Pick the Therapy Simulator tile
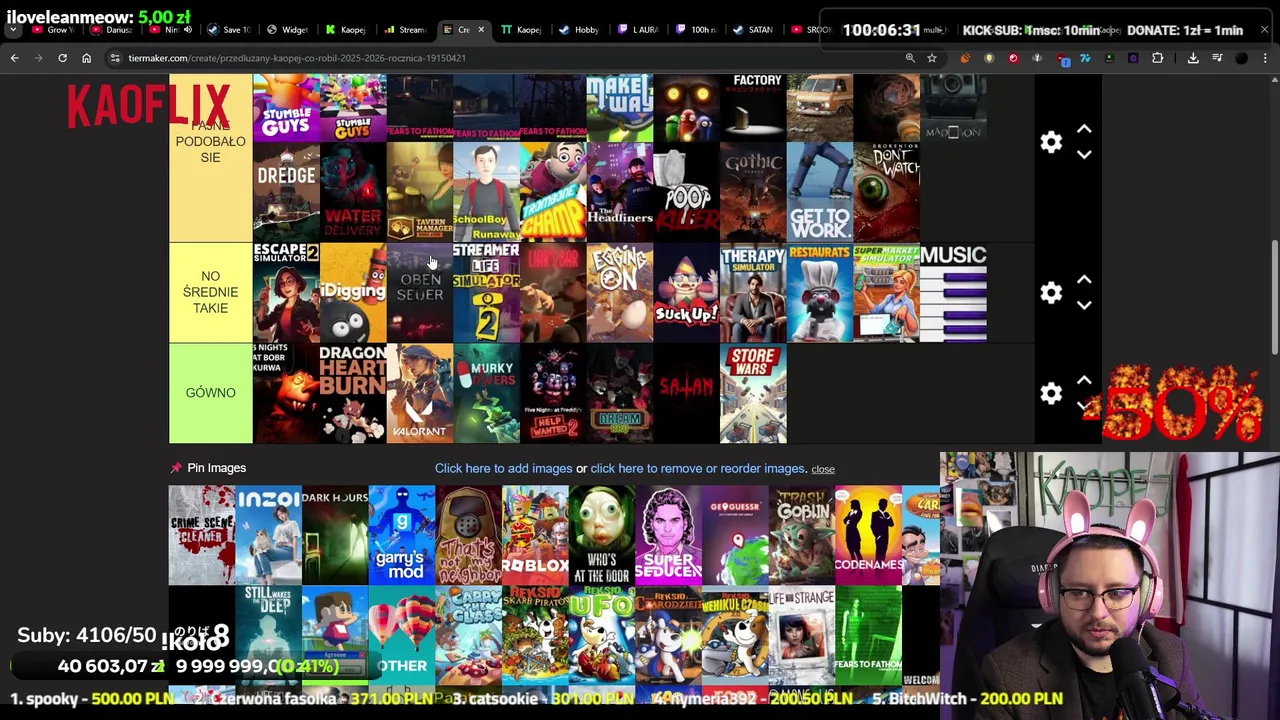 pyautogui.click(x=753, y=292)
